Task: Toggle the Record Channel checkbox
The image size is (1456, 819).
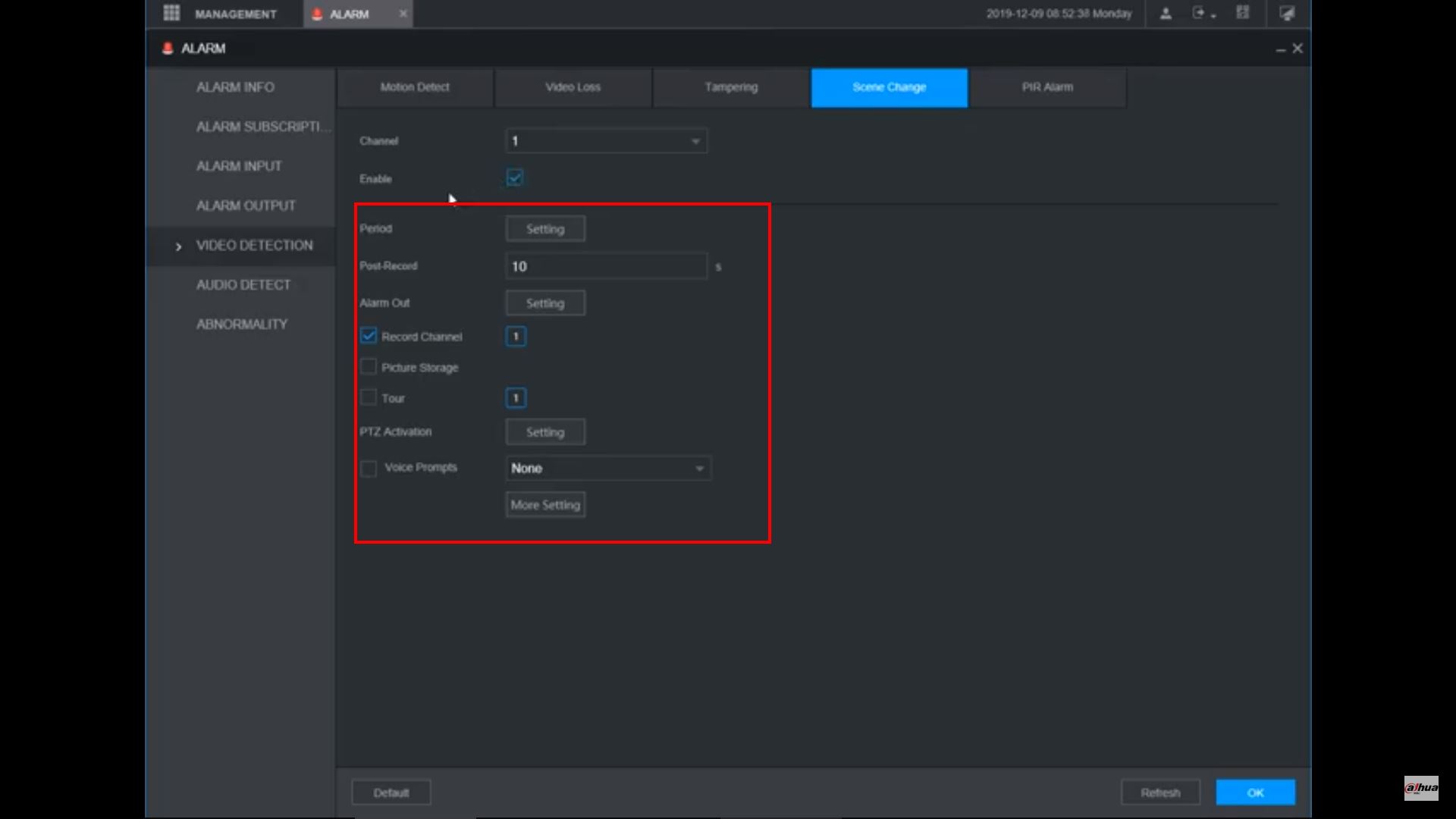Action: pyautogui.click(x=369, y=336)
